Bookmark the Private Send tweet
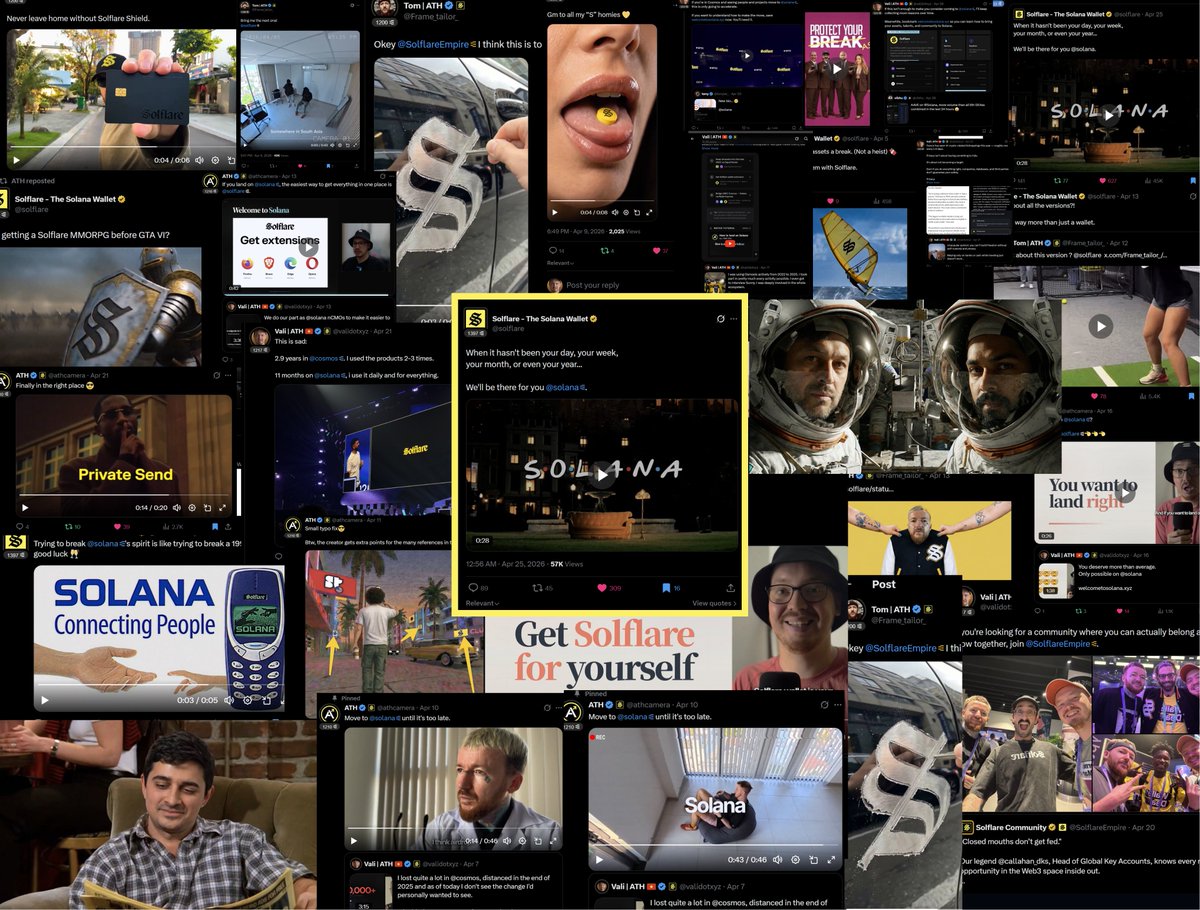Screen dimensions: 1200x910 (x=215, y=526)
